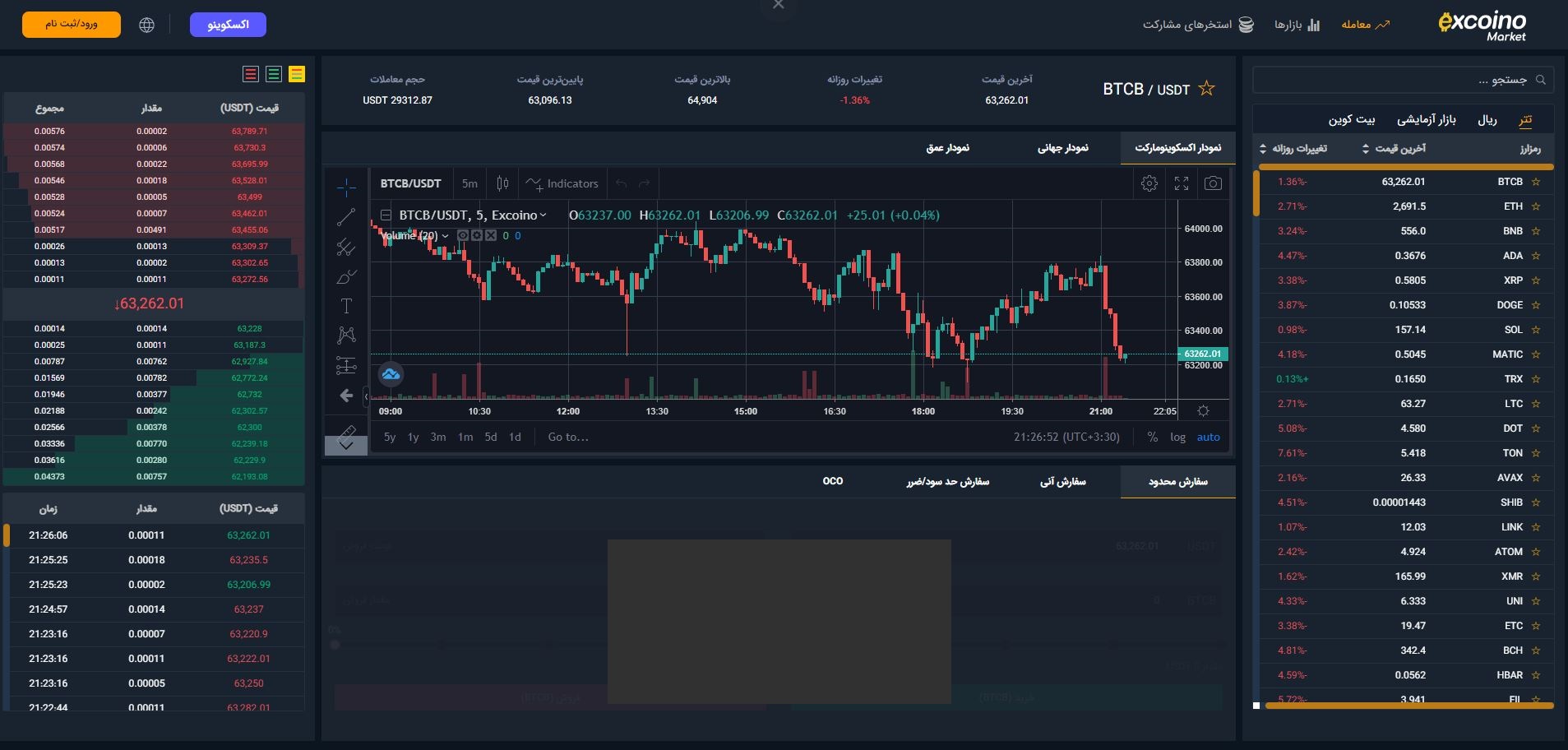The width and height of the screenshot is (1568, 750).
Task: Set chart range to 1d
Action: tap(515, 437)
